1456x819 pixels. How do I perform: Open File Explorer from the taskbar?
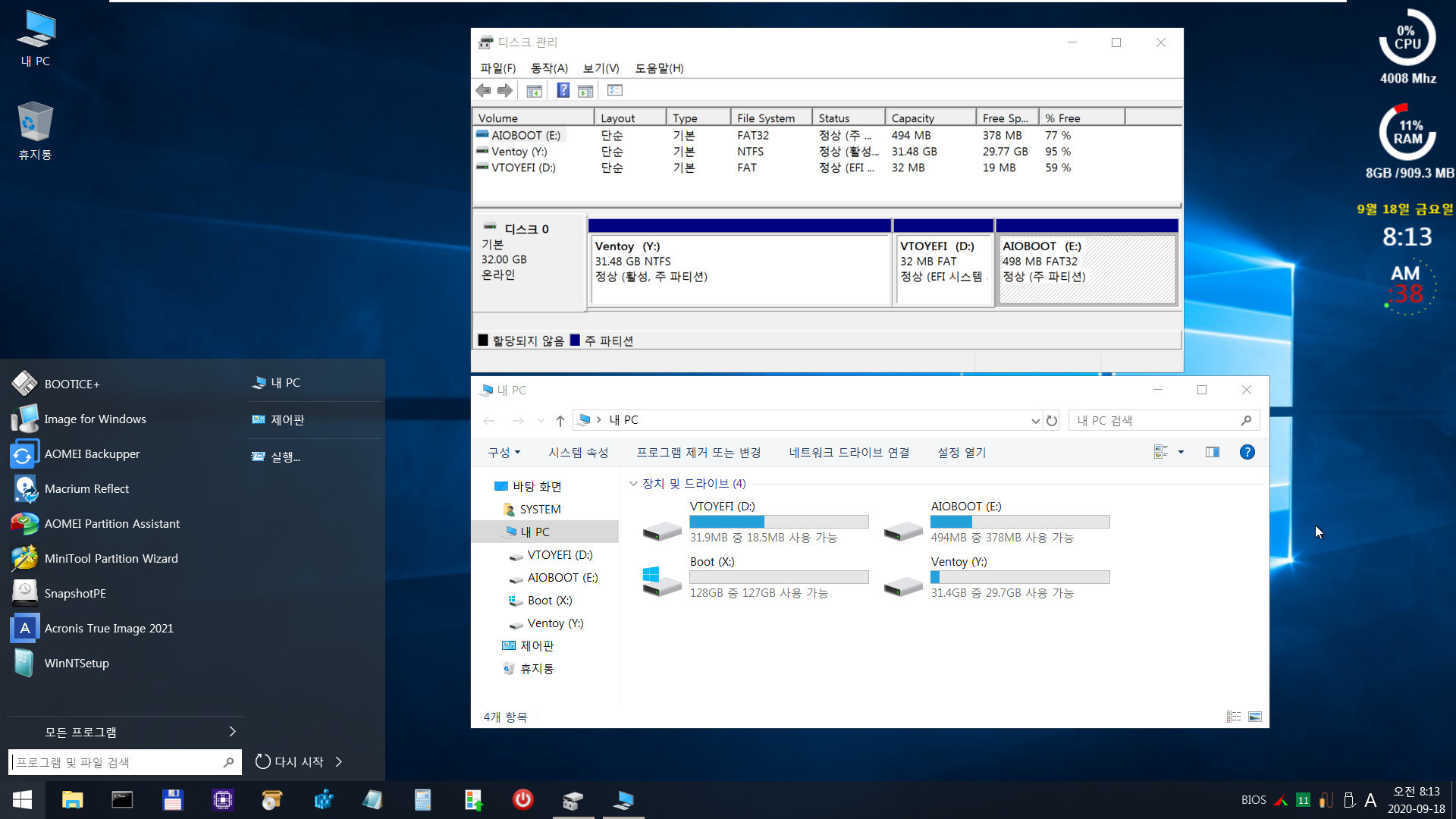pyautogui.click(x=72, y=800)
